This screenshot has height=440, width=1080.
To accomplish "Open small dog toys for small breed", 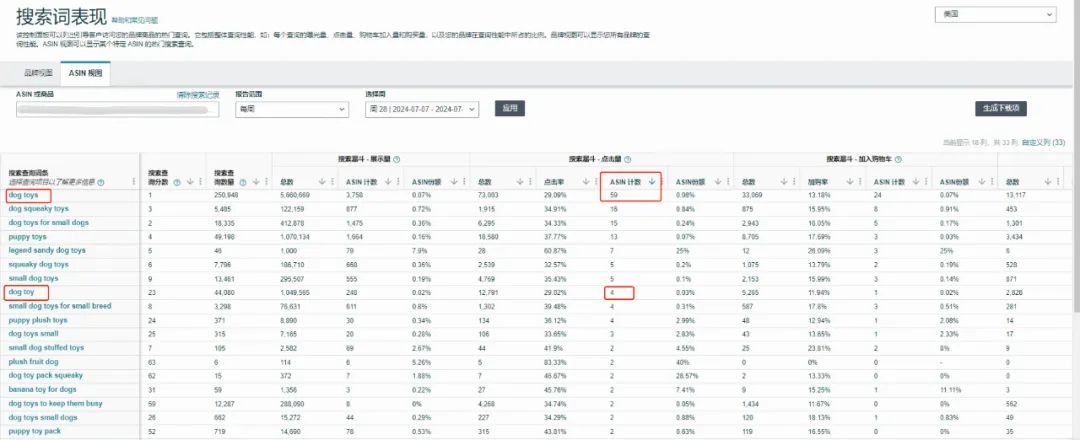I will click(x=60, y=306).
